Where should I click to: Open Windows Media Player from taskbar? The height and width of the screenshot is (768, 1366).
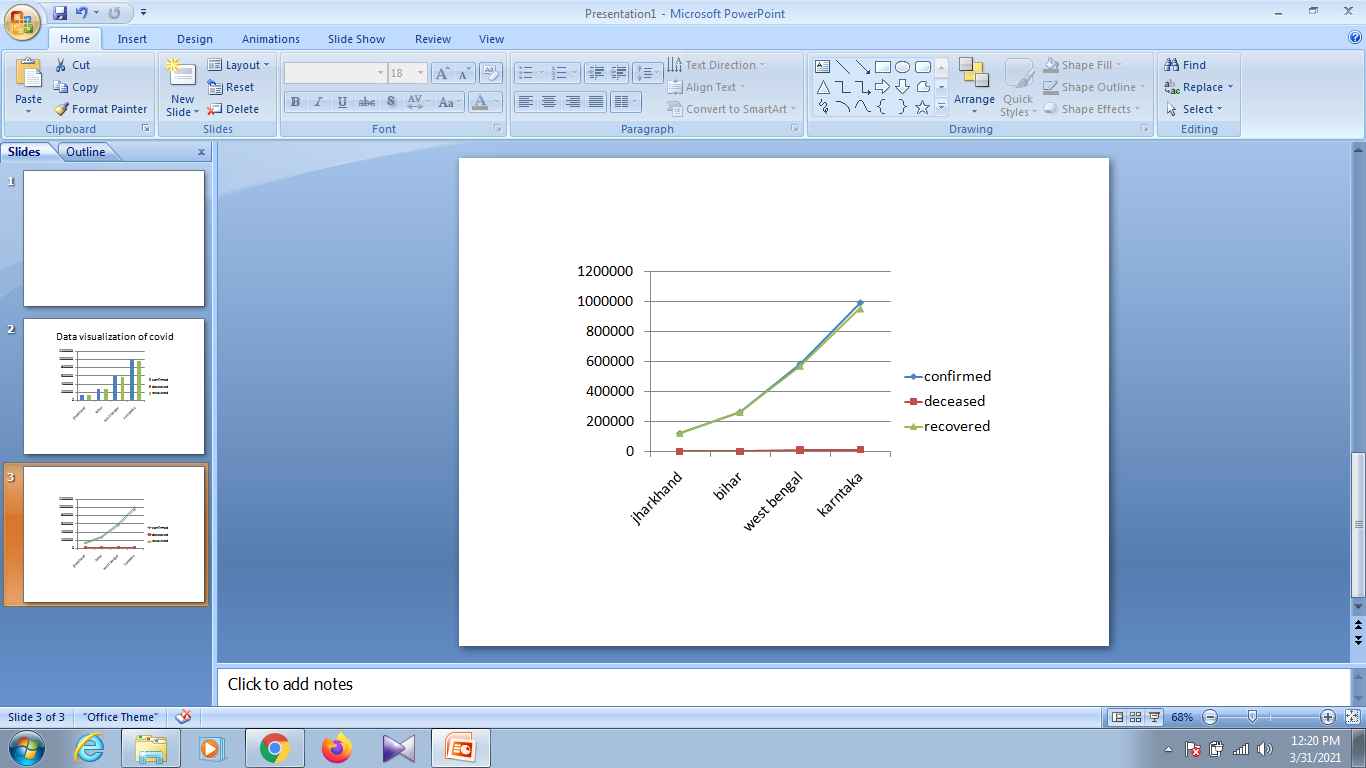pos(210,748)
